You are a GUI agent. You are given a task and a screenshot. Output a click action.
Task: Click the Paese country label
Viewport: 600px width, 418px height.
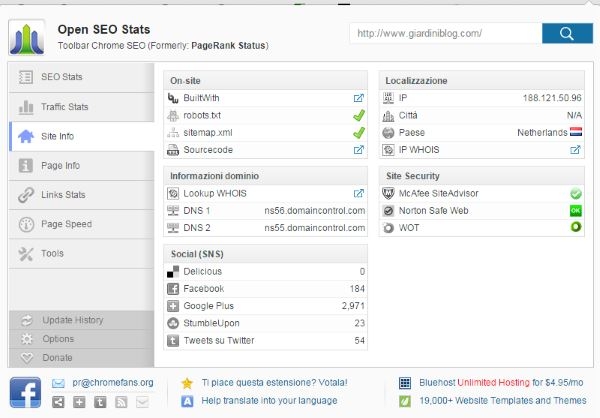(412, 132)
